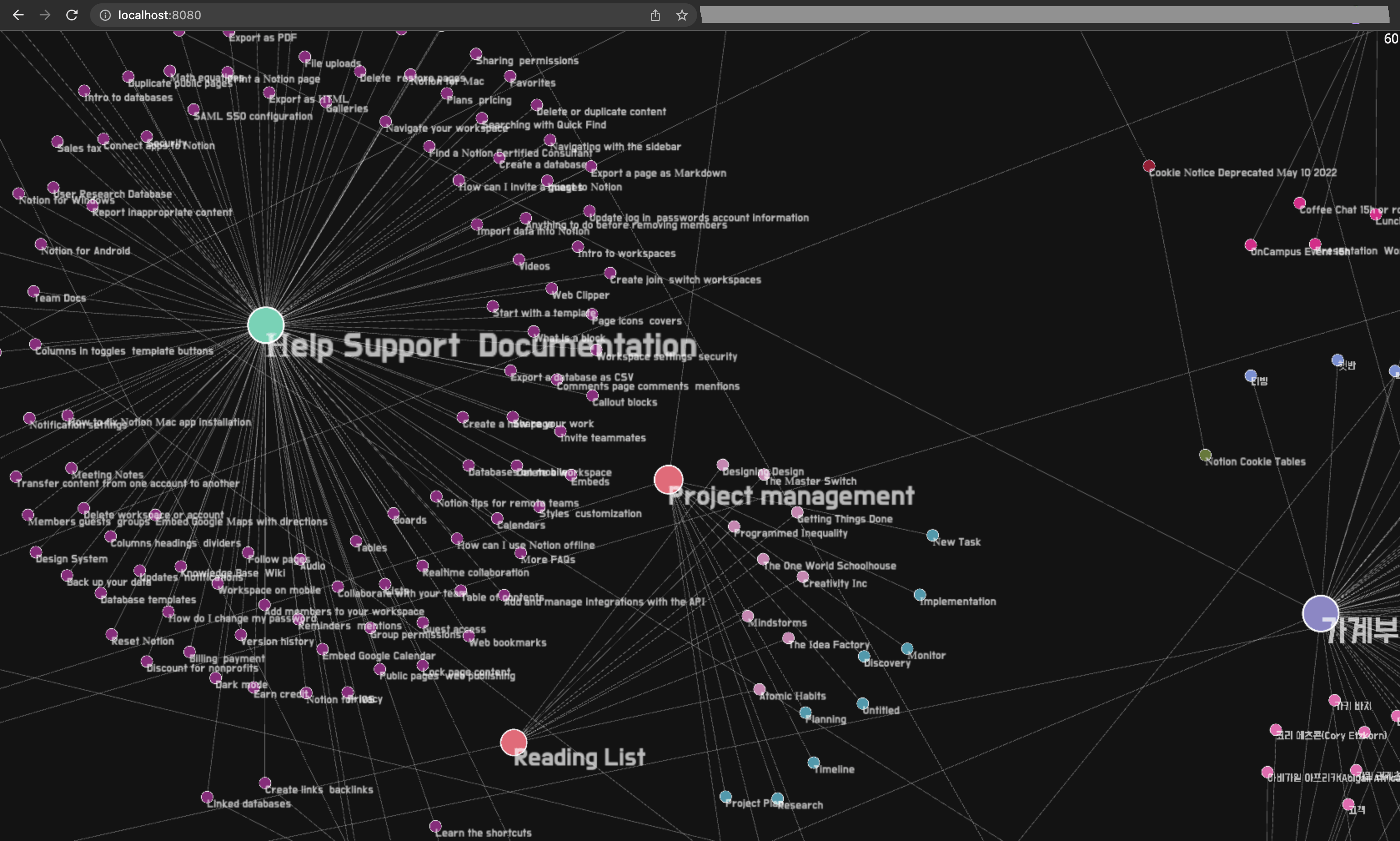This screenshot has width=1400, height=841.
Task: Click the Cookie Notice Deprecated node
Action: pos(1149,166)
